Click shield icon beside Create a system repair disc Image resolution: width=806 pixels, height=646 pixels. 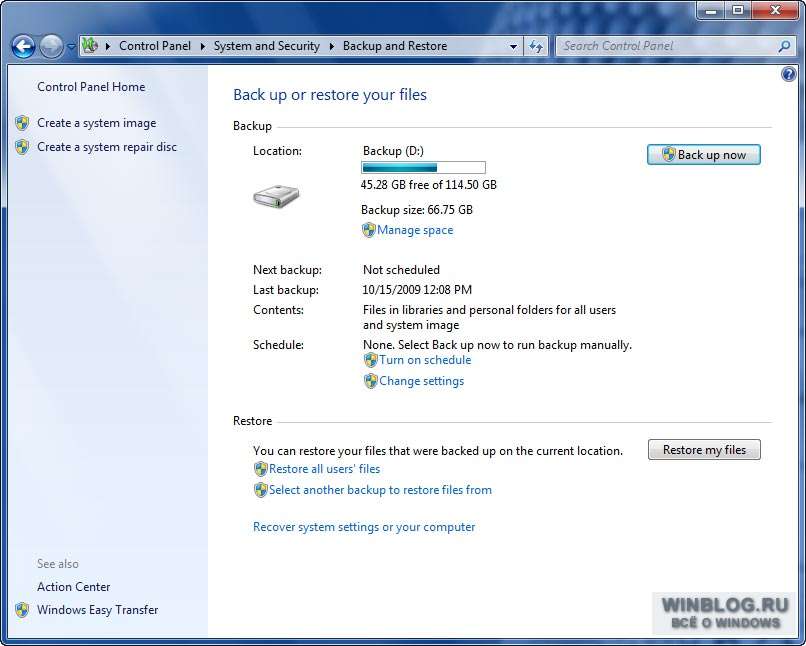coord(22,147)
